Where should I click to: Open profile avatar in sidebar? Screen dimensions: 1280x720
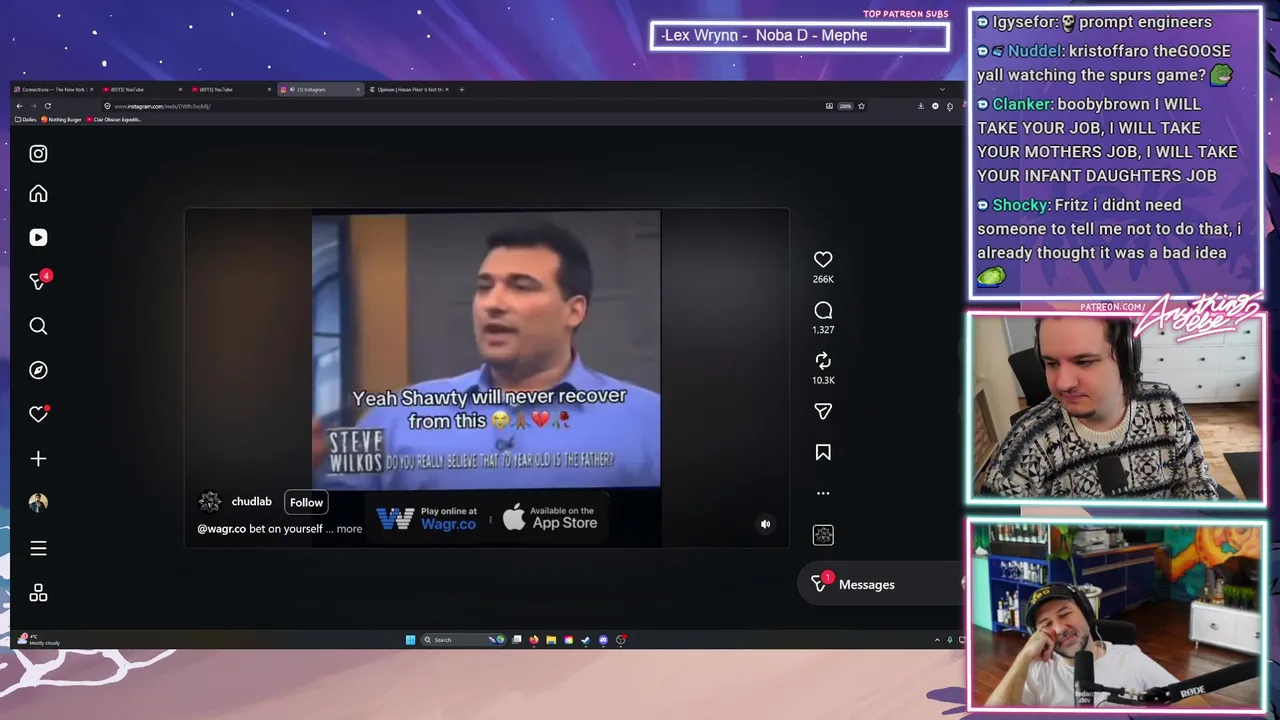coord(38,503)
